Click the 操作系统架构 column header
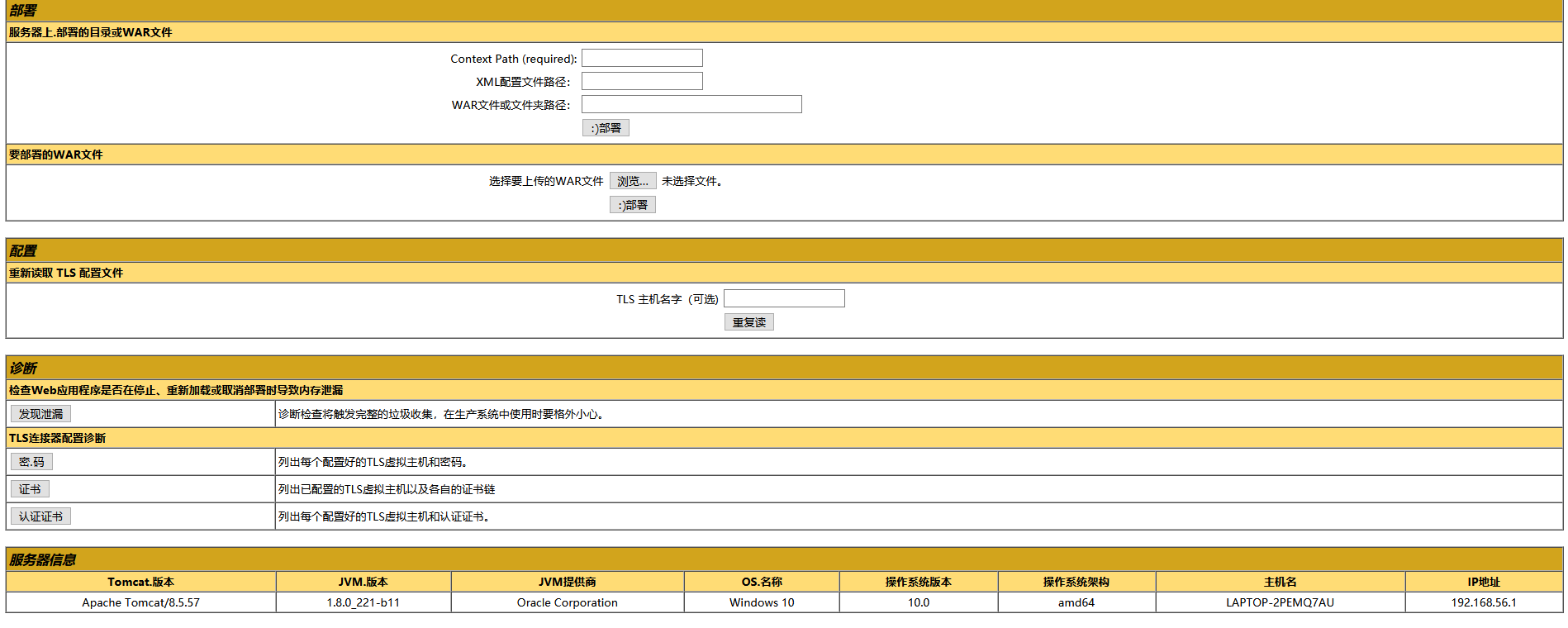Screen dimensions: 1568x628 pyautogui.click(x=1076, y=582)
